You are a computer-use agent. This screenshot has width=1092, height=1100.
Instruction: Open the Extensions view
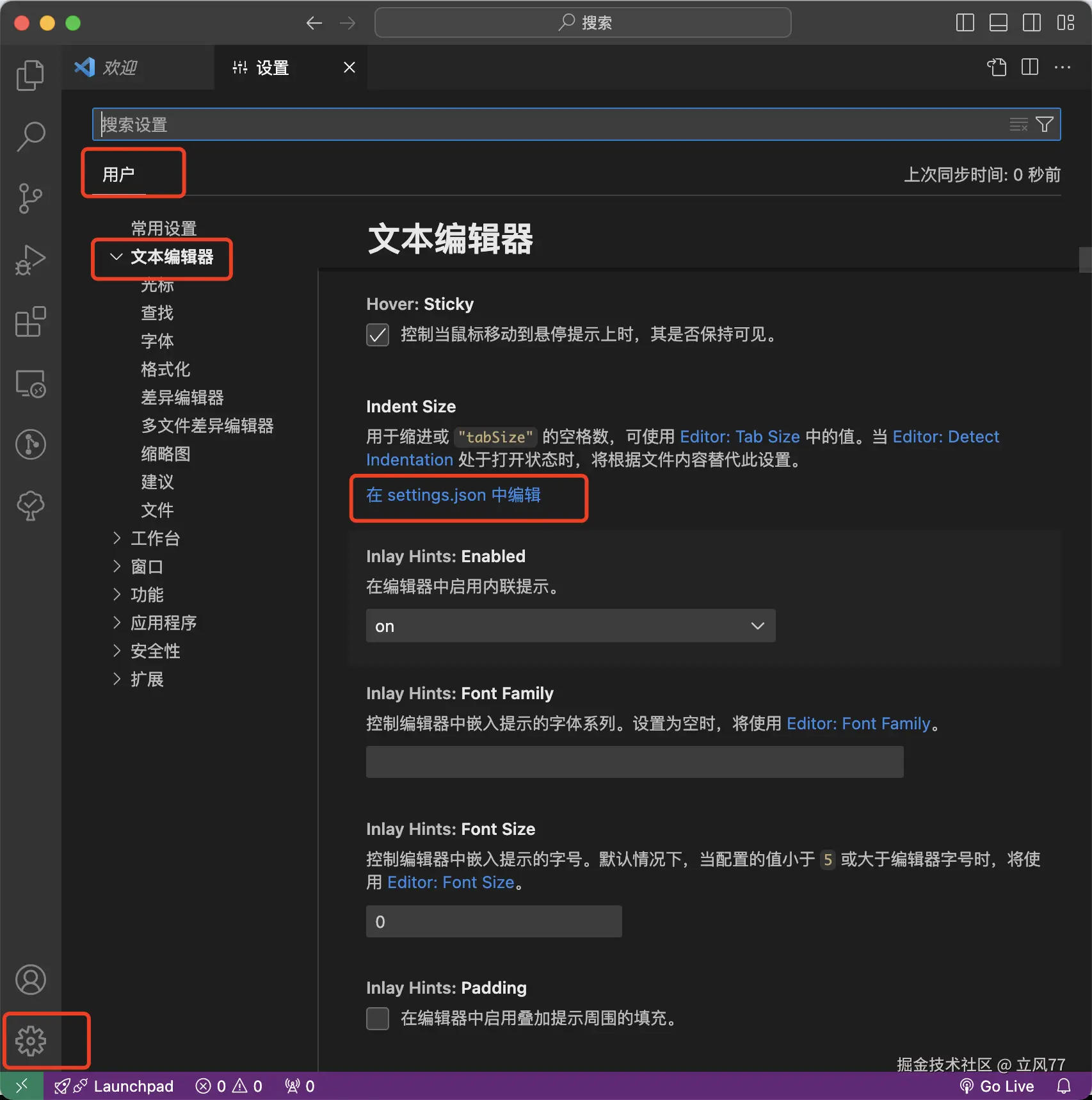(x=30, y=321)
